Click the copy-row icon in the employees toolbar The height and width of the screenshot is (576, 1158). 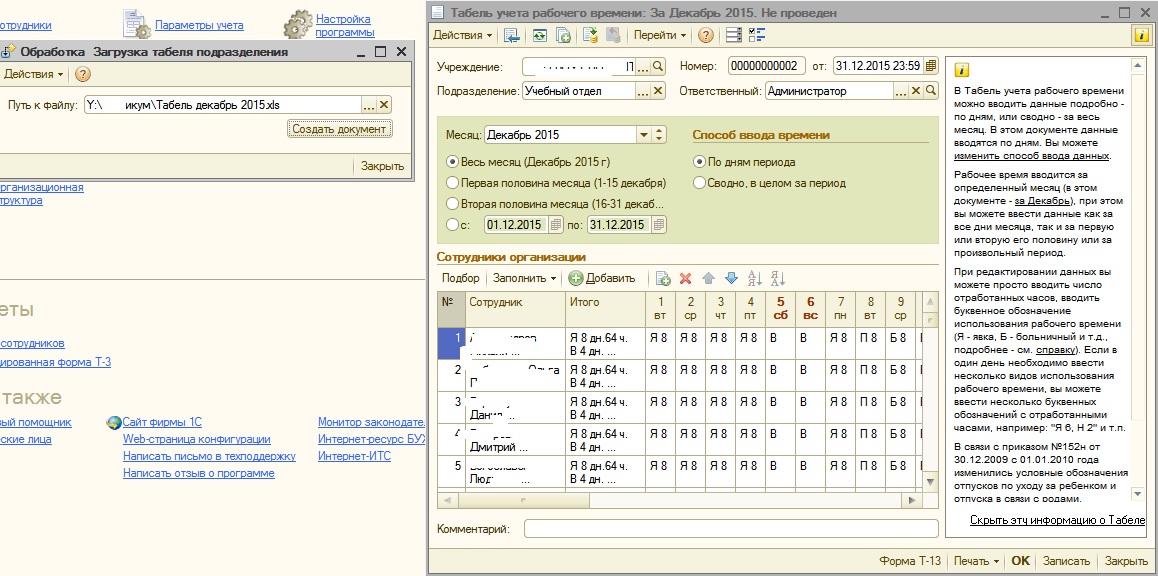(663, 278)
